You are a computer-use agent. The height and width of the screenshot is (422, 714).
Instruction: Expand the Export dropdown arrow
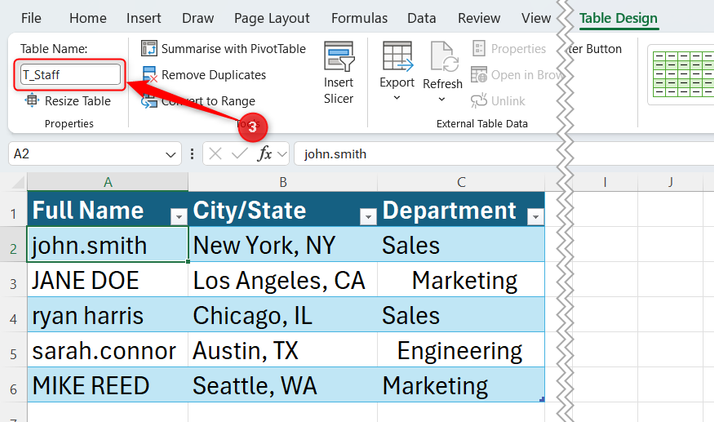[397, 97]
